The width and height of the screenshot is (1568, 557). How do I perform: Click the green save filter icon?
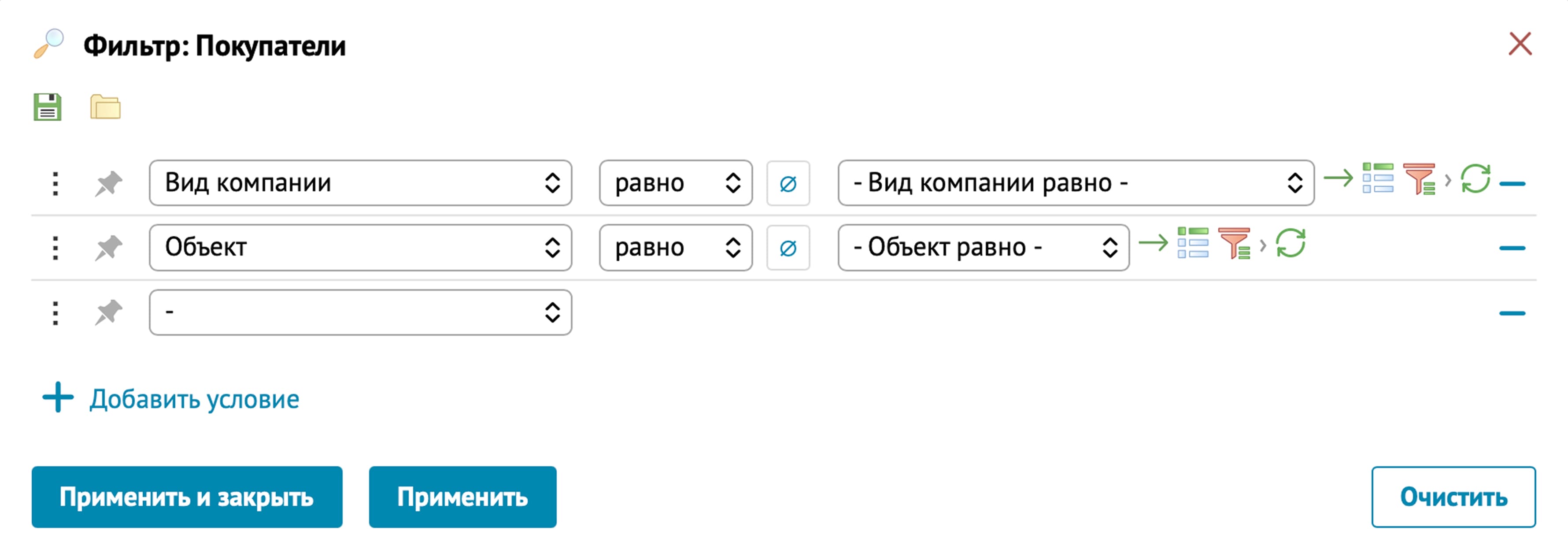click(x=47, y=107)
